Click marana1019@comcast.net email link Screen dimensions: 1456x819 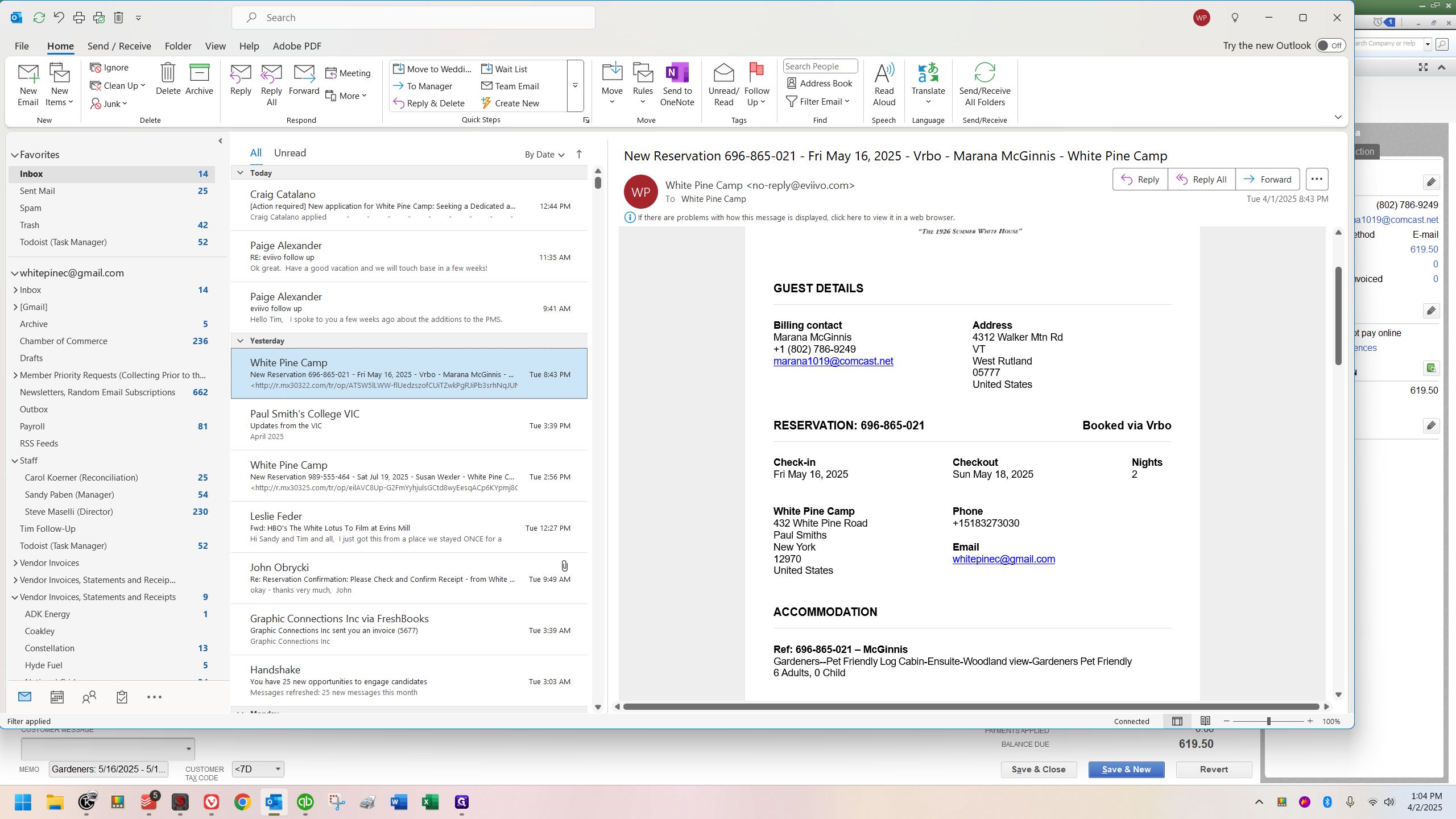click(x=833, y=361)
